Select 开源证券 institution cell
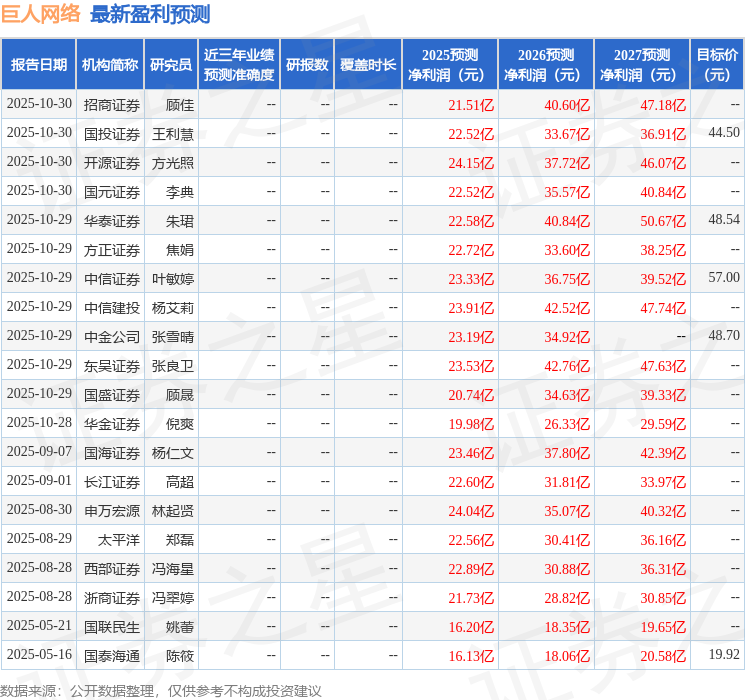The height and width of the screenshot is (700, 745). coord(112,163)
